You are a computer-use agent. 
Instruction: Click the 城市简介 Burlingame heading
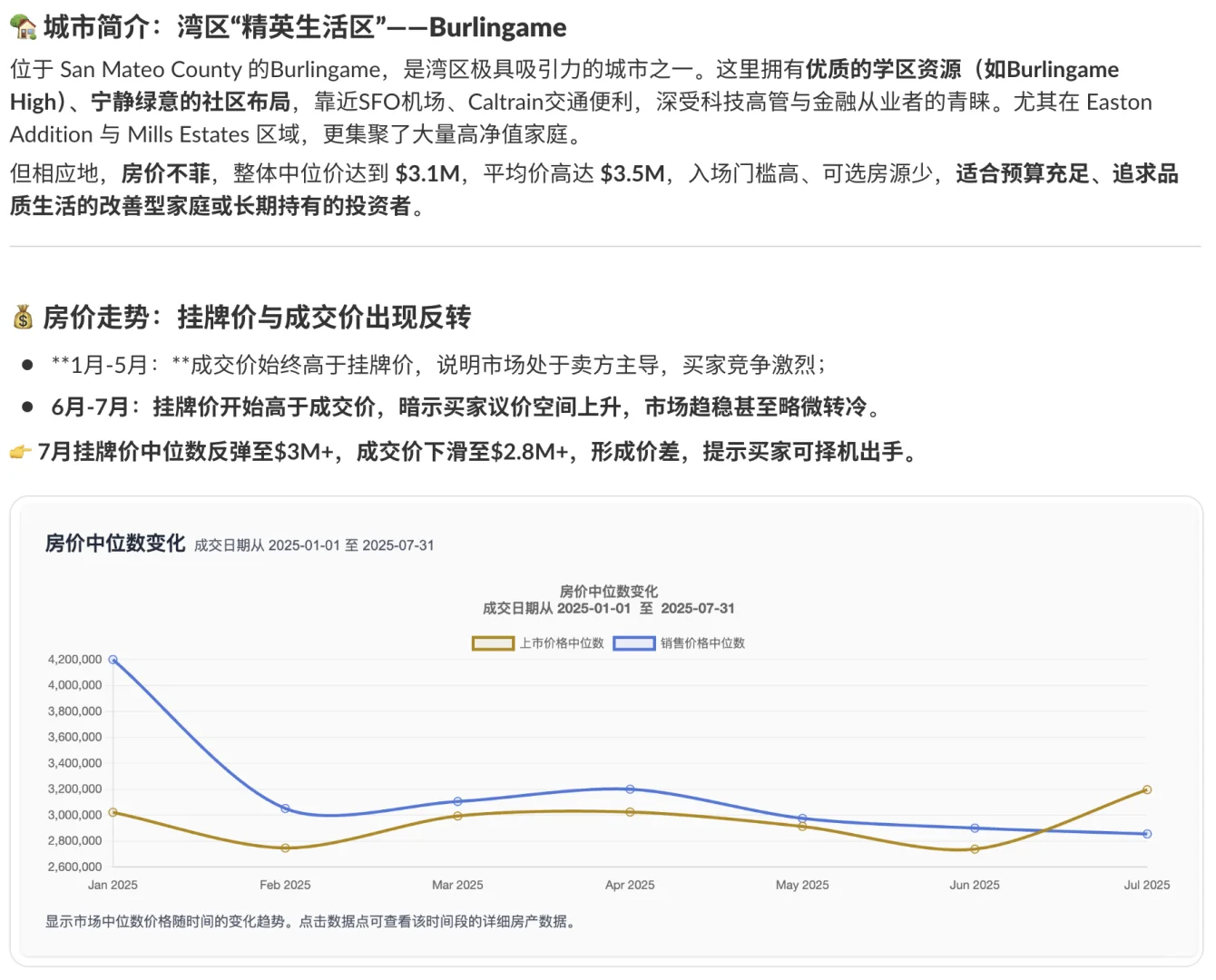[305, 27]
